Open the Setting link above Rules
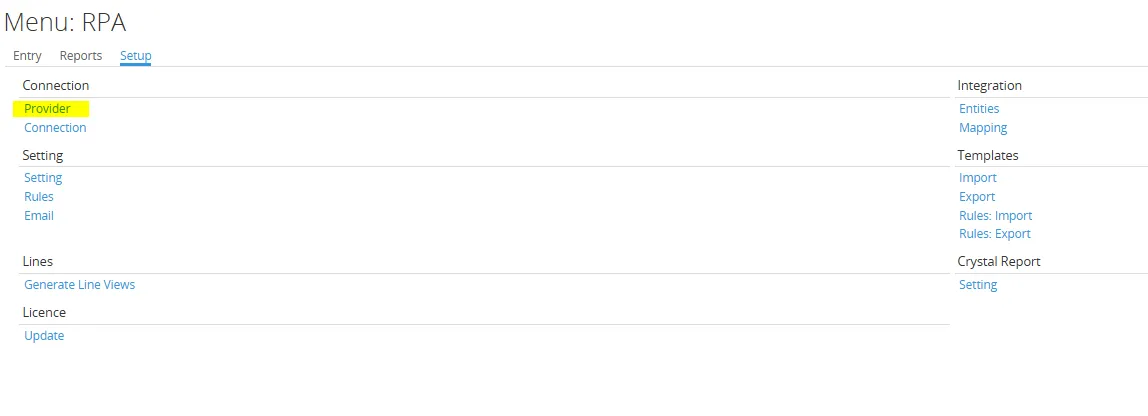Viewport: 1148px width, 416px height. (x=43, y=178)
